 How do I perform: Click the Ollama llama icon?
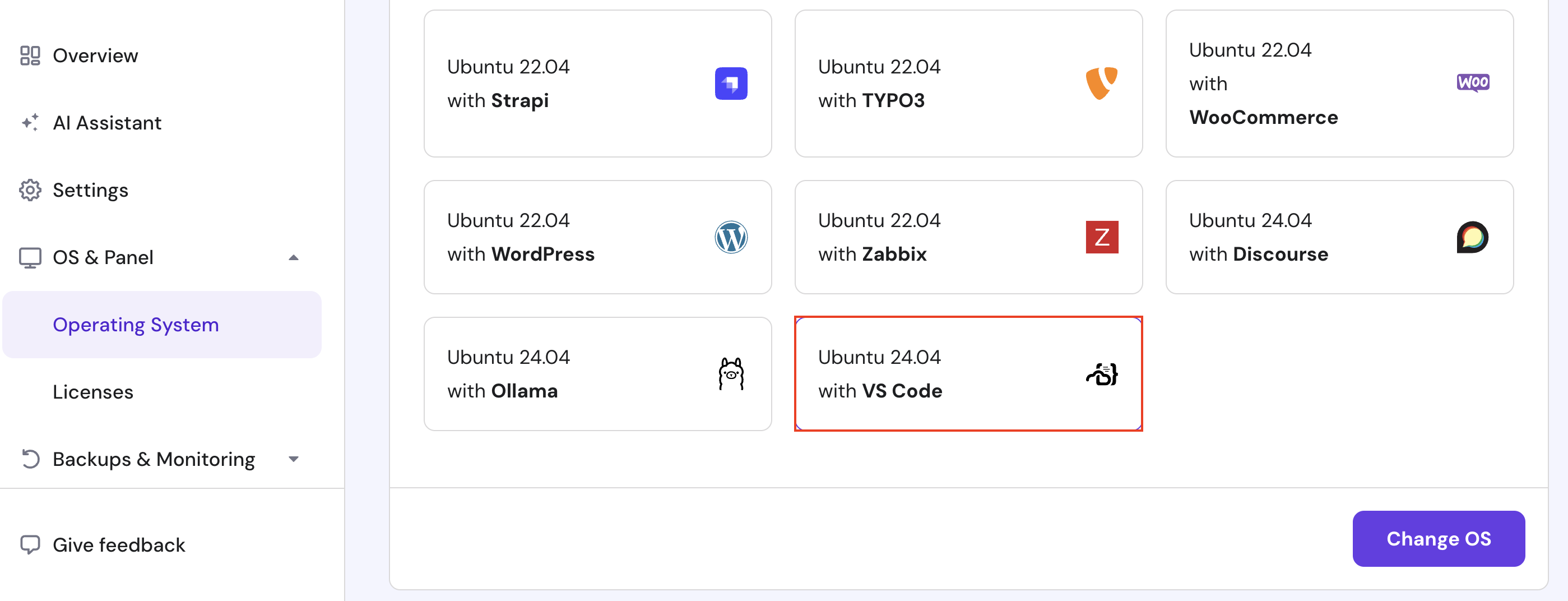[x=730, y=373]
